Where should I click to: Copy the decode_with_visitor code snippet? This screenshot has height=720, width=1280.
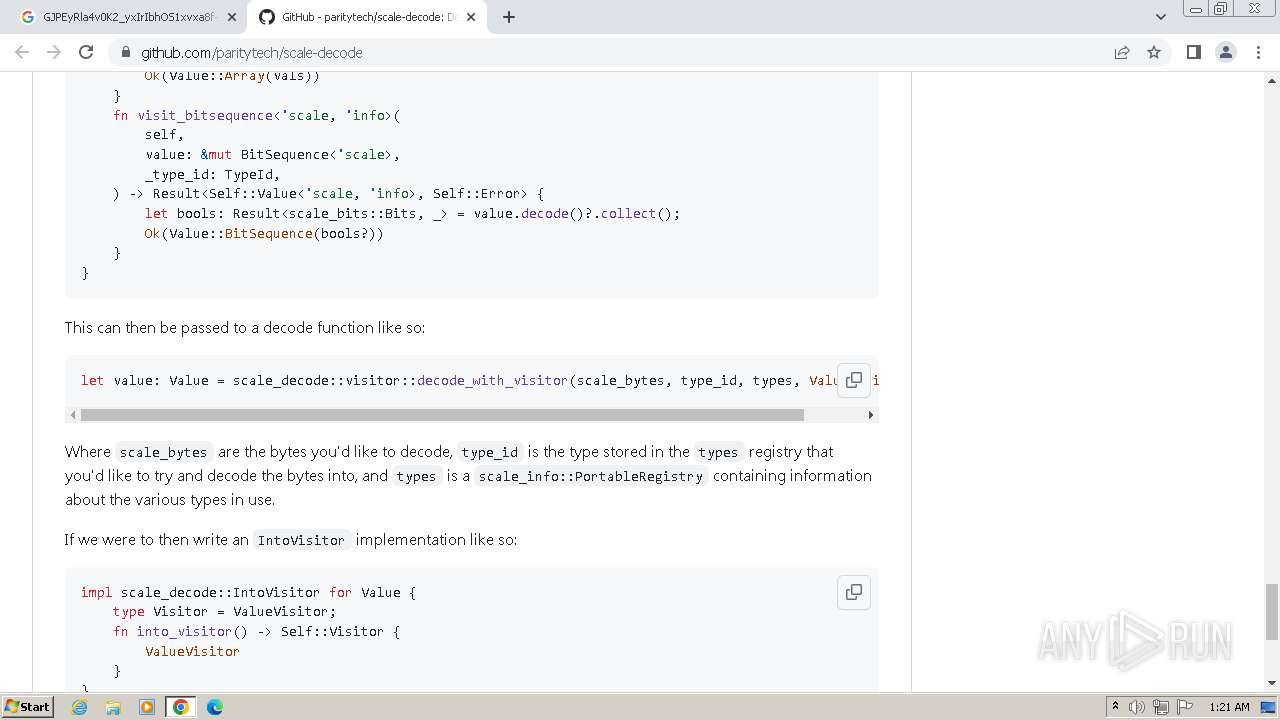point(854,380)
